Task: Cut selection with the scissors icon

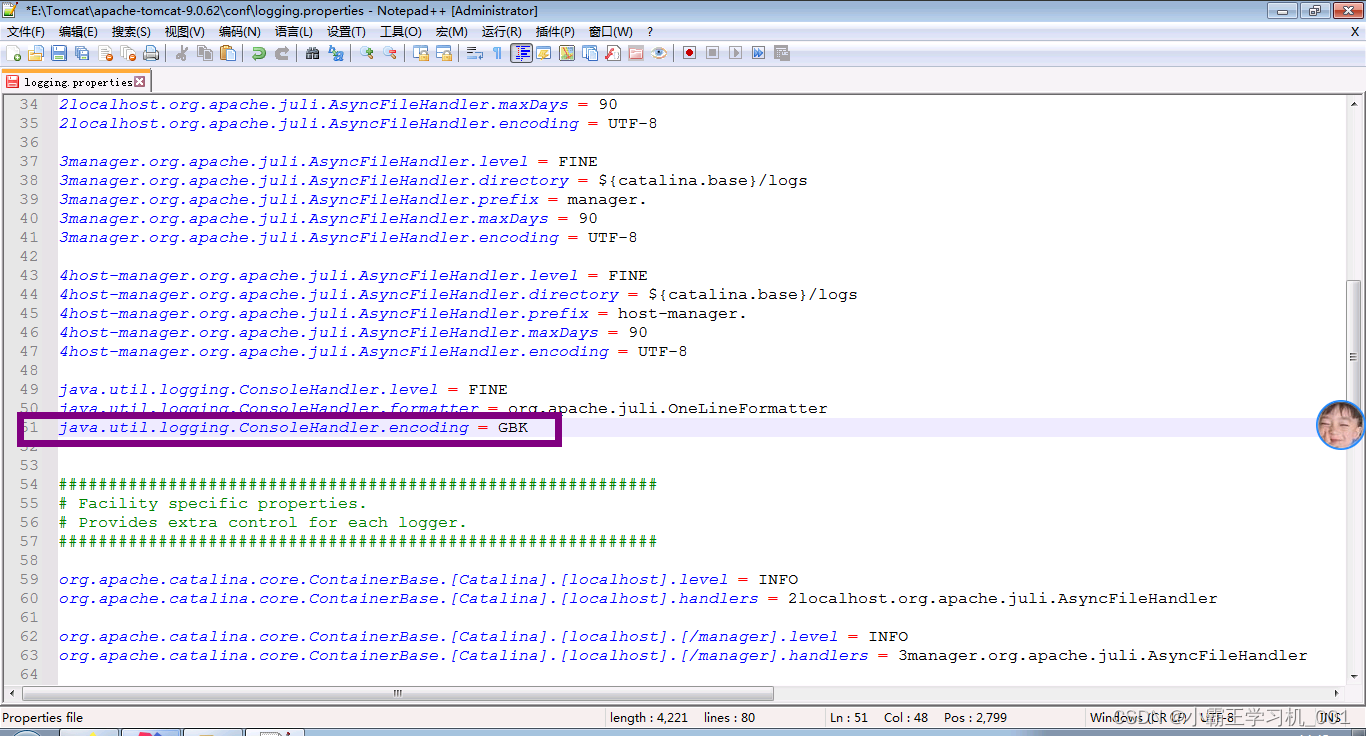Action: pos(181,53)
